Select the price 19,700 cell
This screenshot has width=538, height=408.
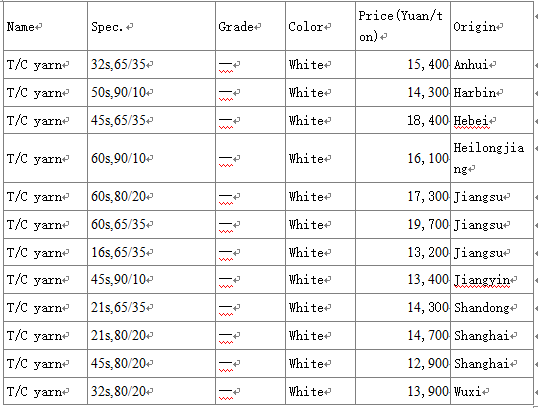403,225
